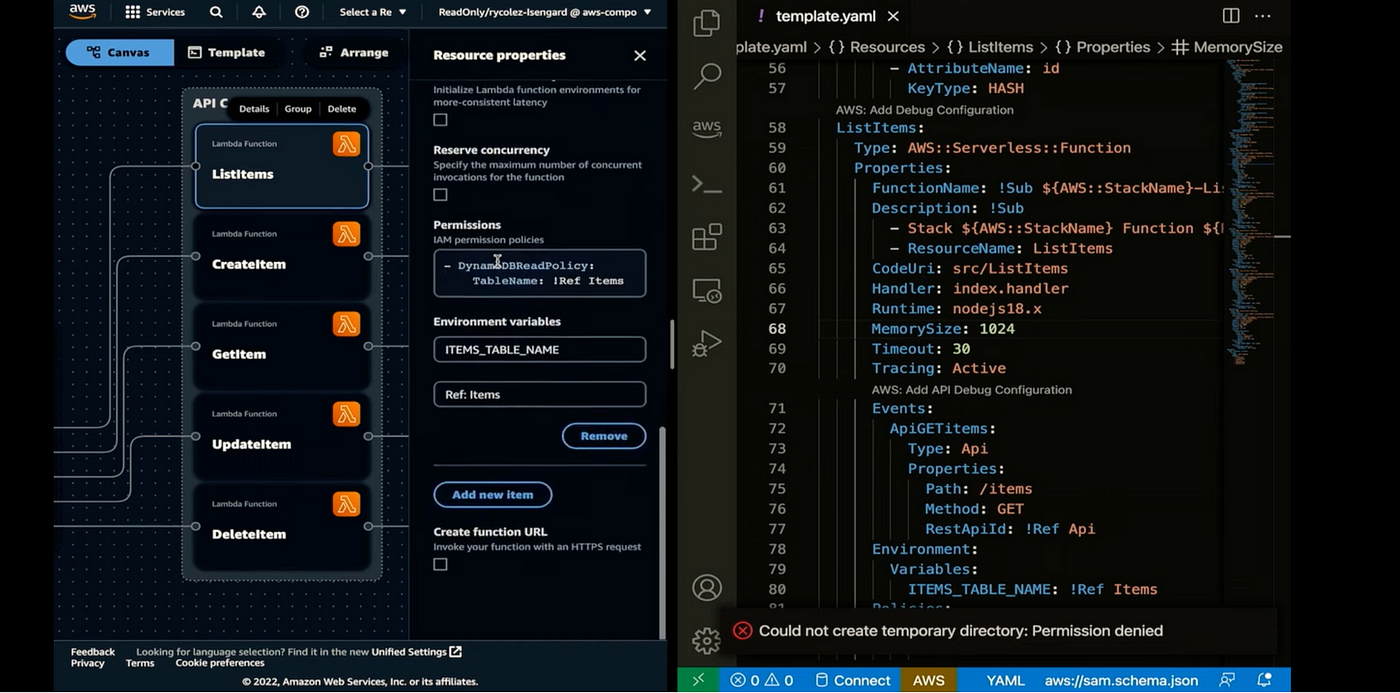Open the AWS Toolkit sidebar icon

click(707, 128)
